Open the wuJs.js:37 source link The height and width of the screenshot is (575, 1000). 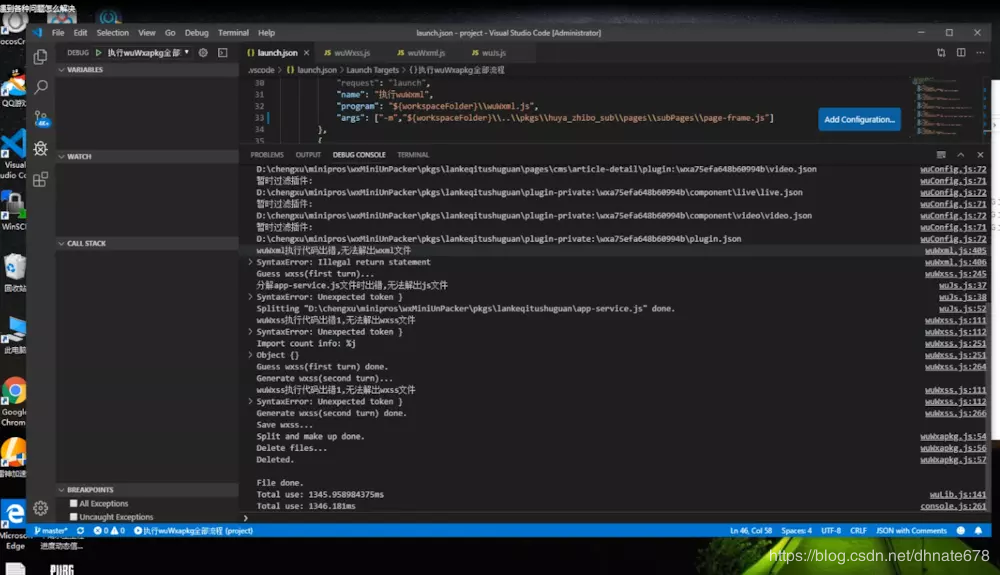click(x=962, y=286)
